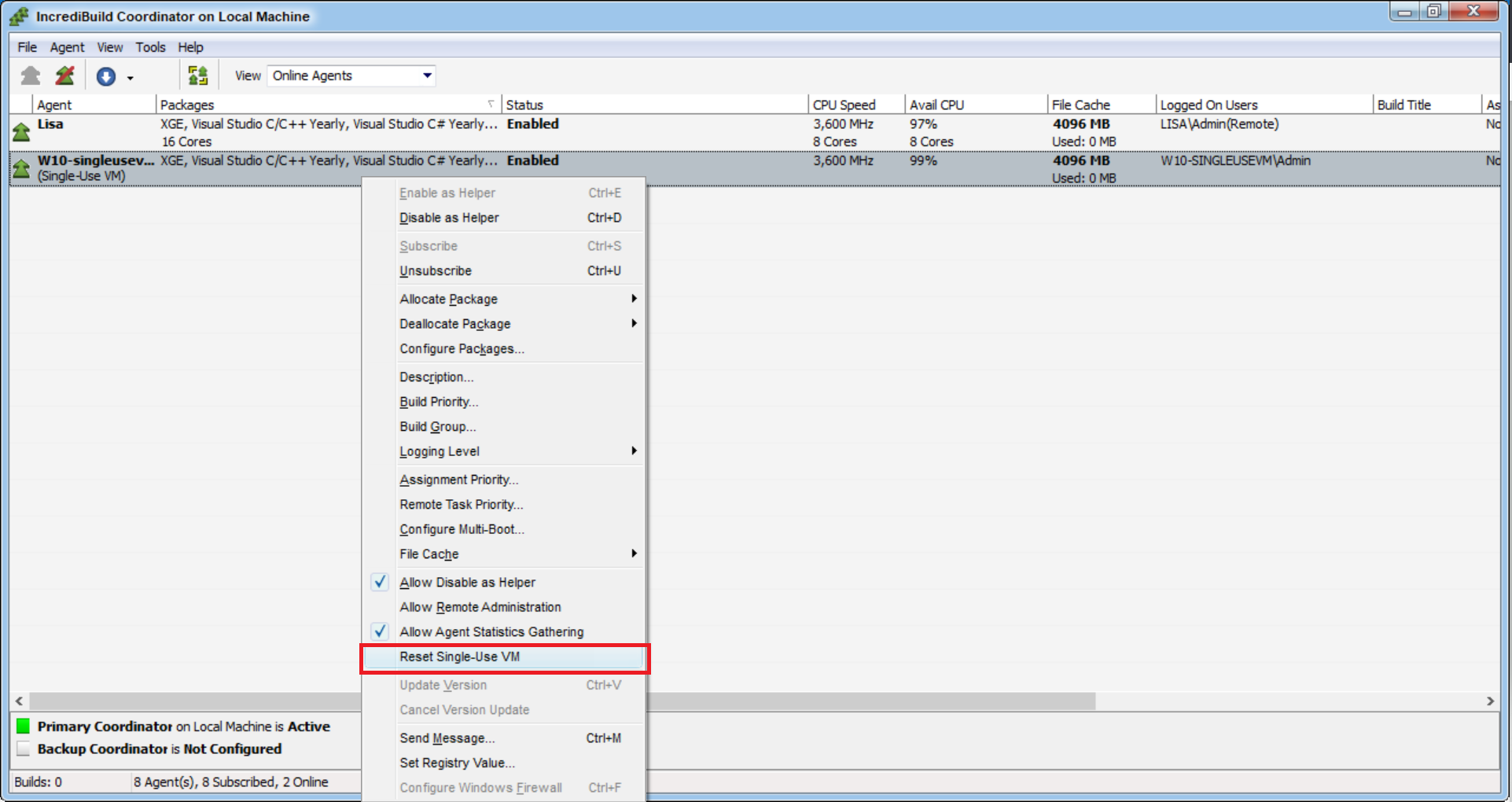This screenshot has width=1512, height=802.
Task: Open the Agent menu in the menu bar
Action: tap(67, 47)
